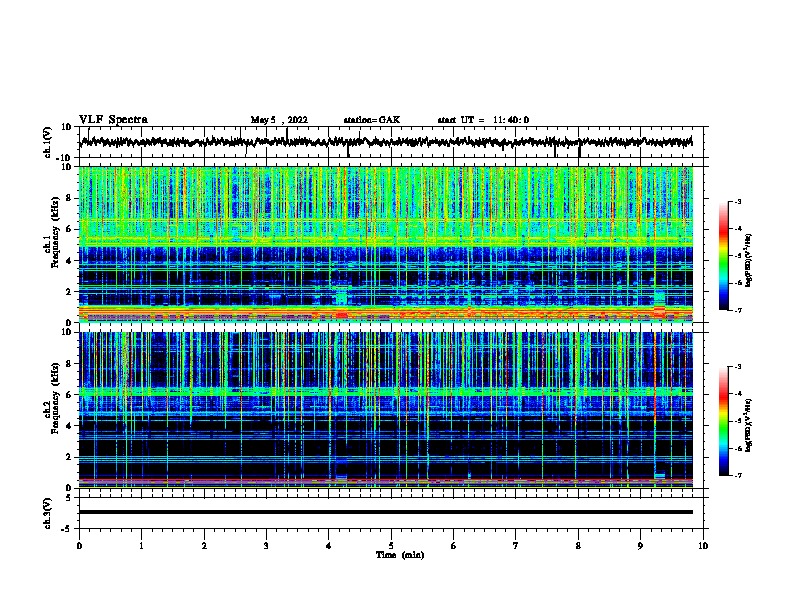Click time axis tick label "5"
This screenshot has height=612, width=792.
tap(391, 546)
